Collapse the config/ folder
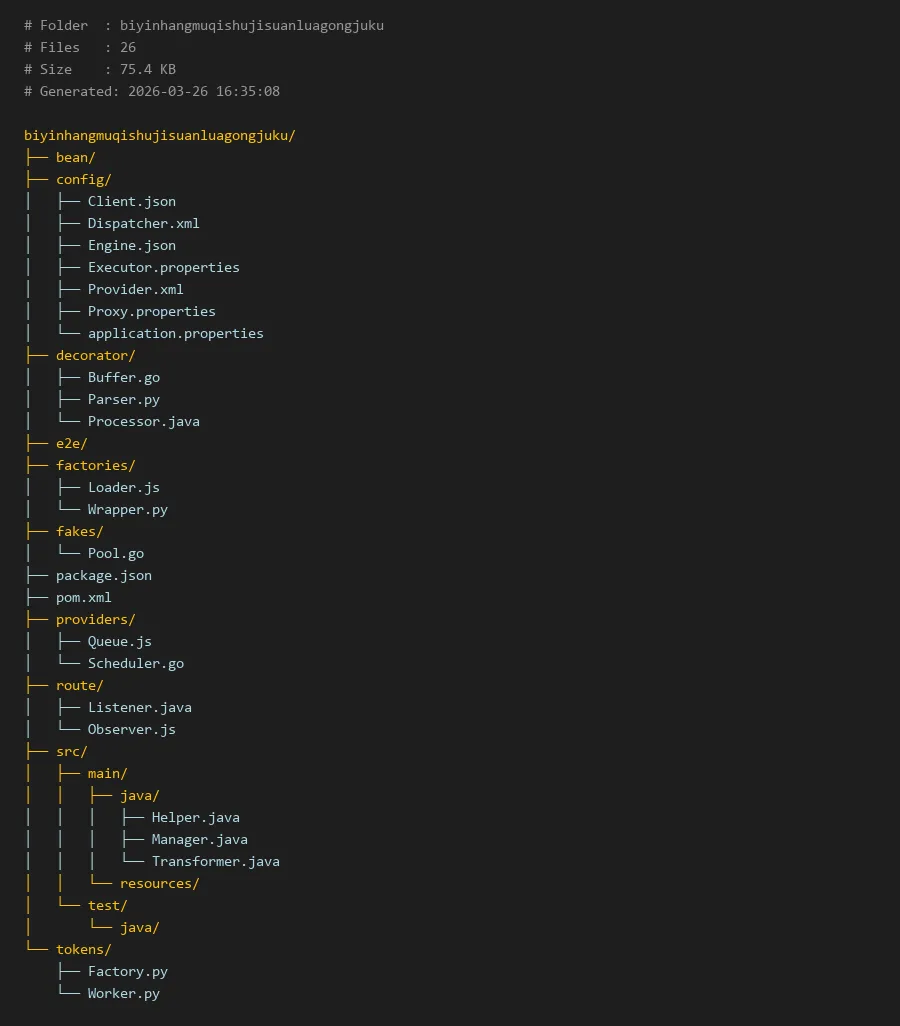Screen dimensions: 900x1026 83,179
